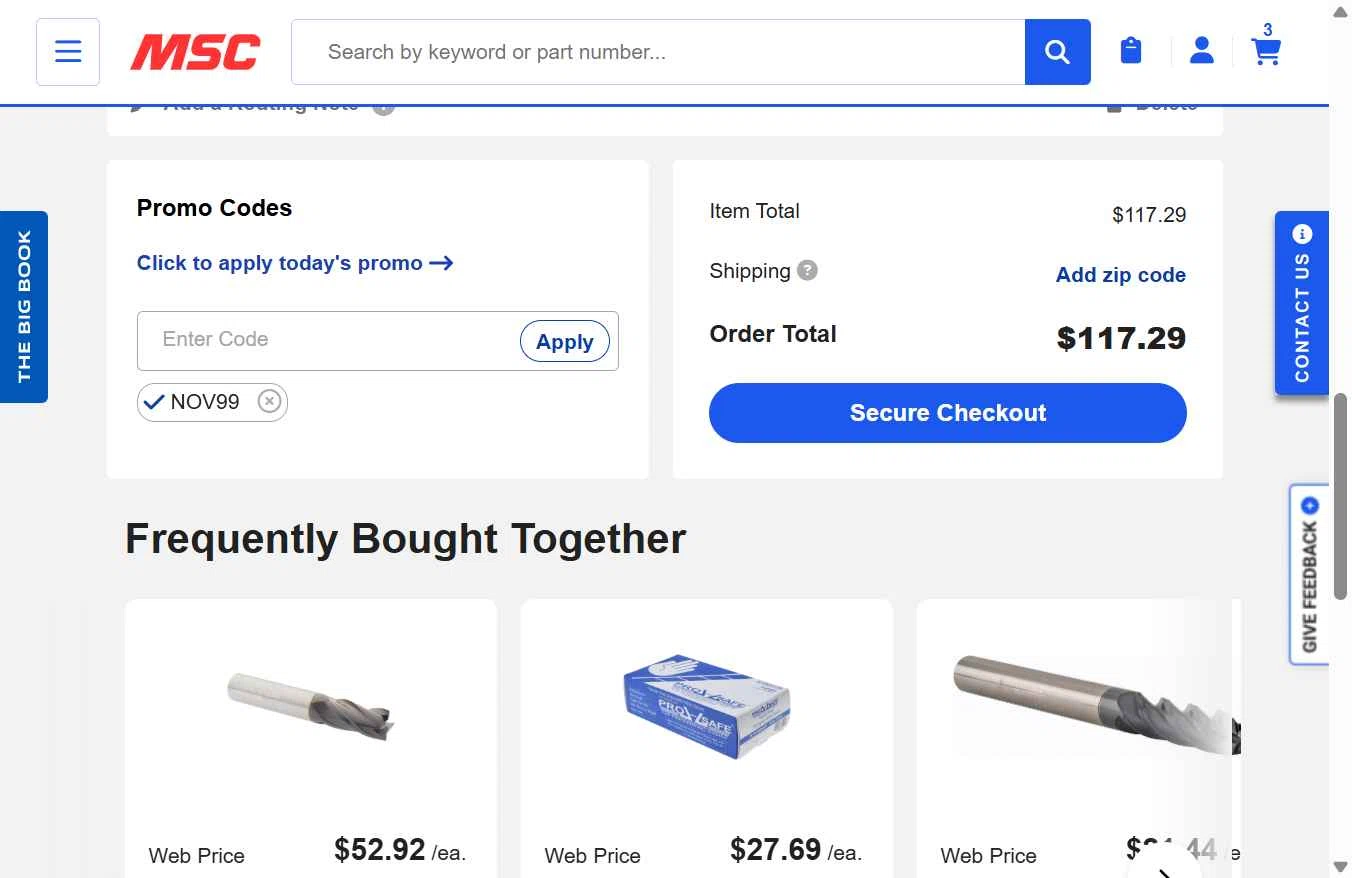The width and height of the screenshot is (1352, 878).
Task: Open the Give Feedback side tab
Action: [x=1309, y=575]
